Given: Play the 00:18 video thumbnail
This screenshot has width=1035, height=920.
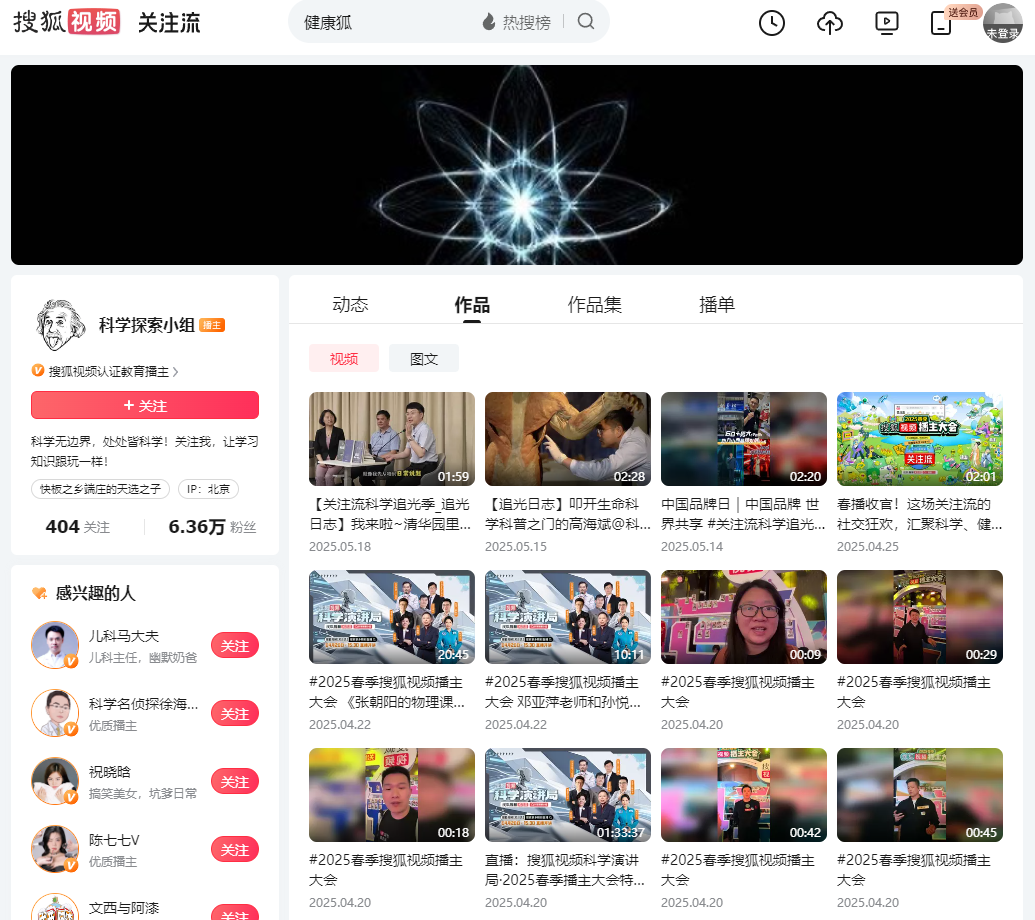Looking at the screenshot, I should tap(391, 795).
